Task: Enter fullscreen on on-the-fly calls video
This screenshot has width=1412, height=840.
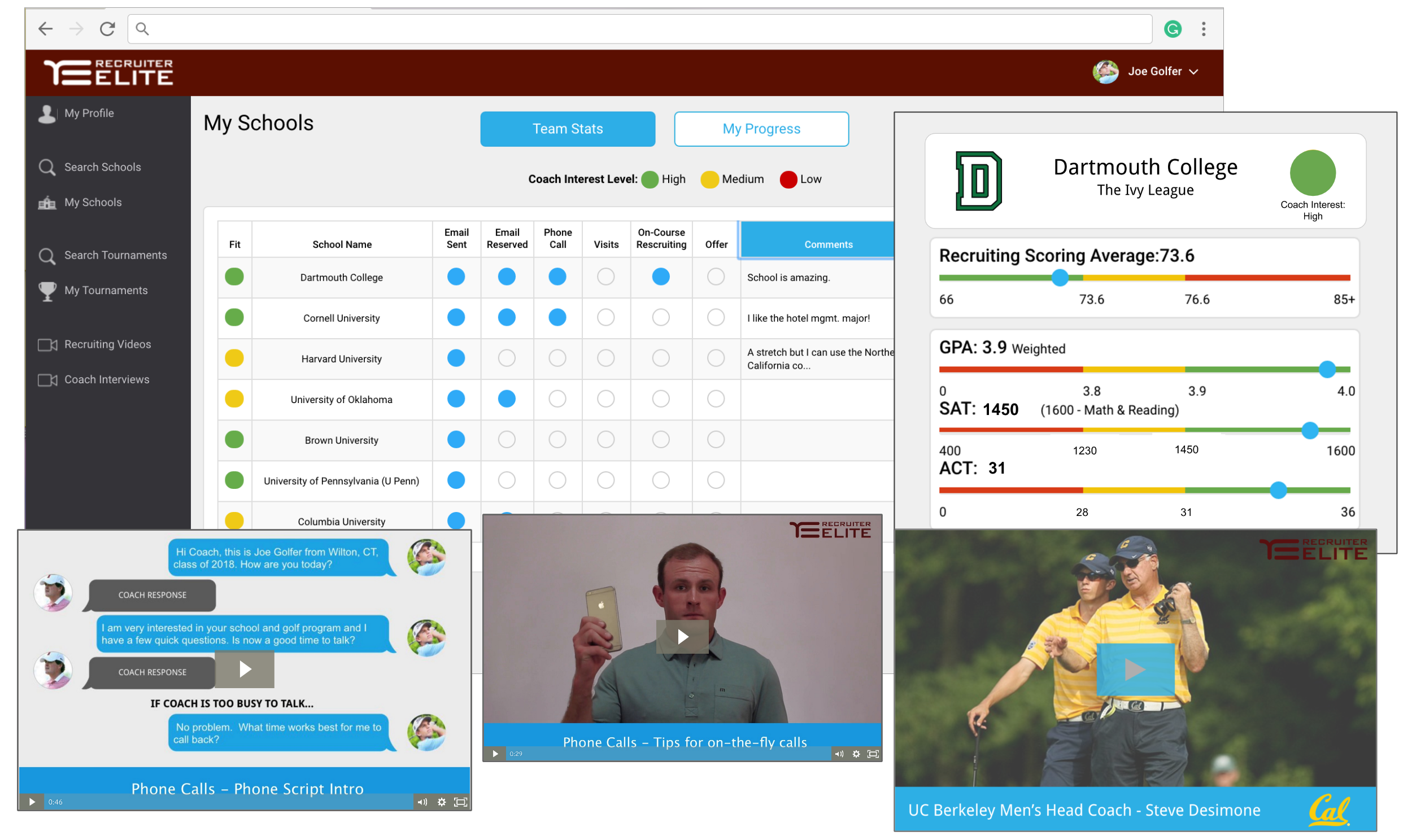Action: [874, 754]
